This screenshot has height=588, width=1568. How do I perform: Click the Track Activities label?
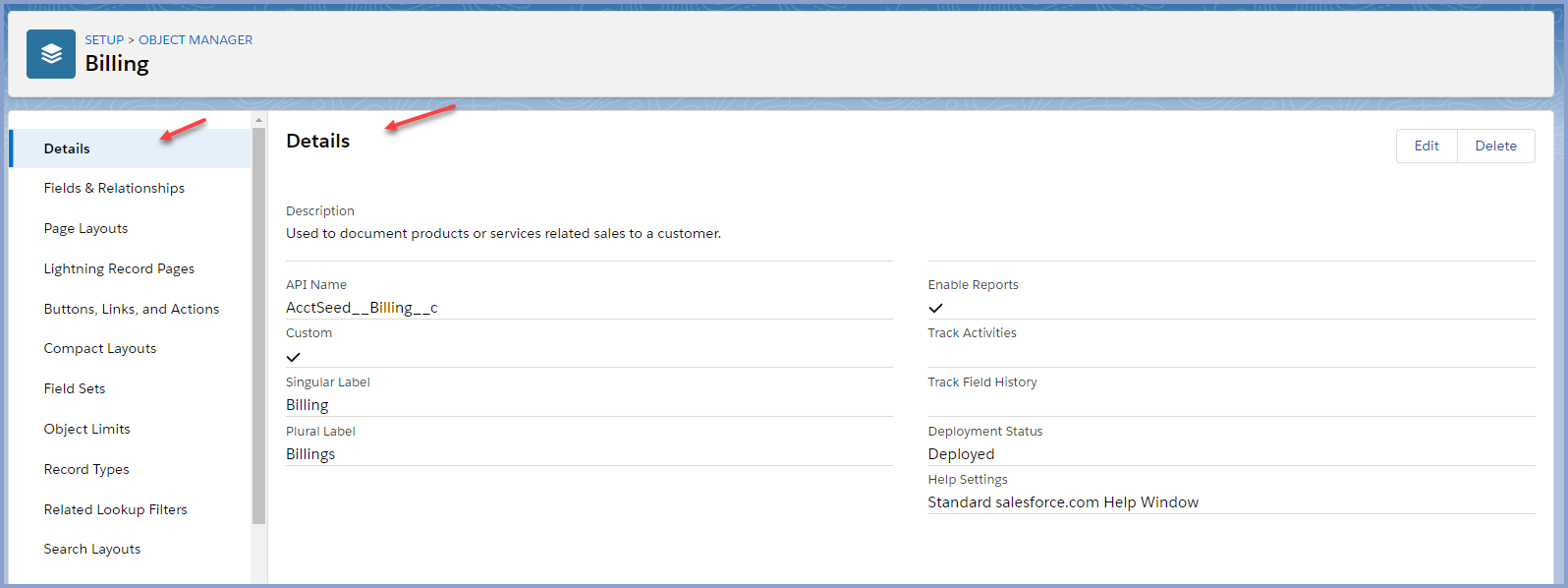click(972, 333)
